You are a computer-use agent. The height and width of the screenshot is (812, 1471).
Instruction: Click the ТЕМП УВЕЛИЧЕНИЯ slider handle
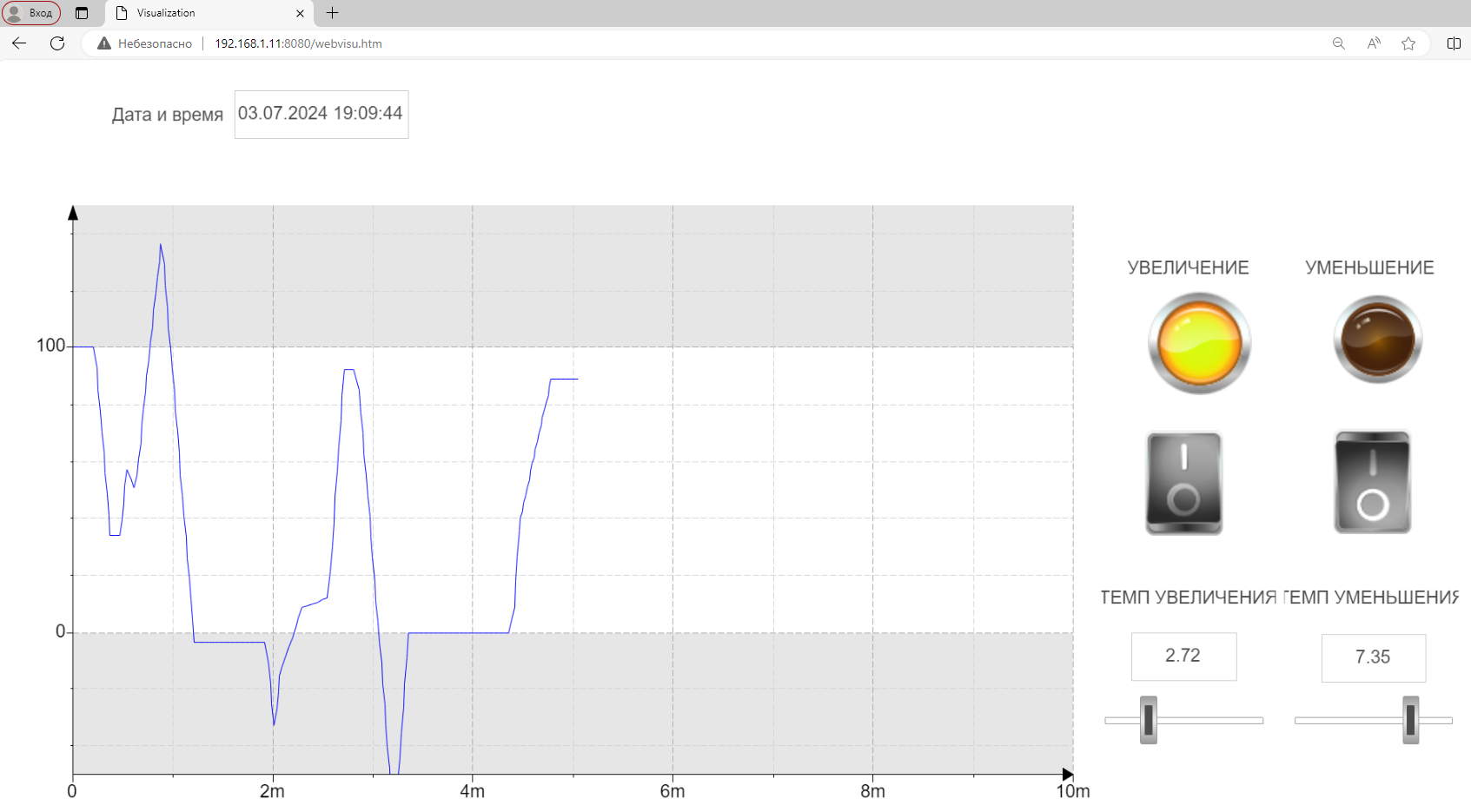(x=1149, y=720)
